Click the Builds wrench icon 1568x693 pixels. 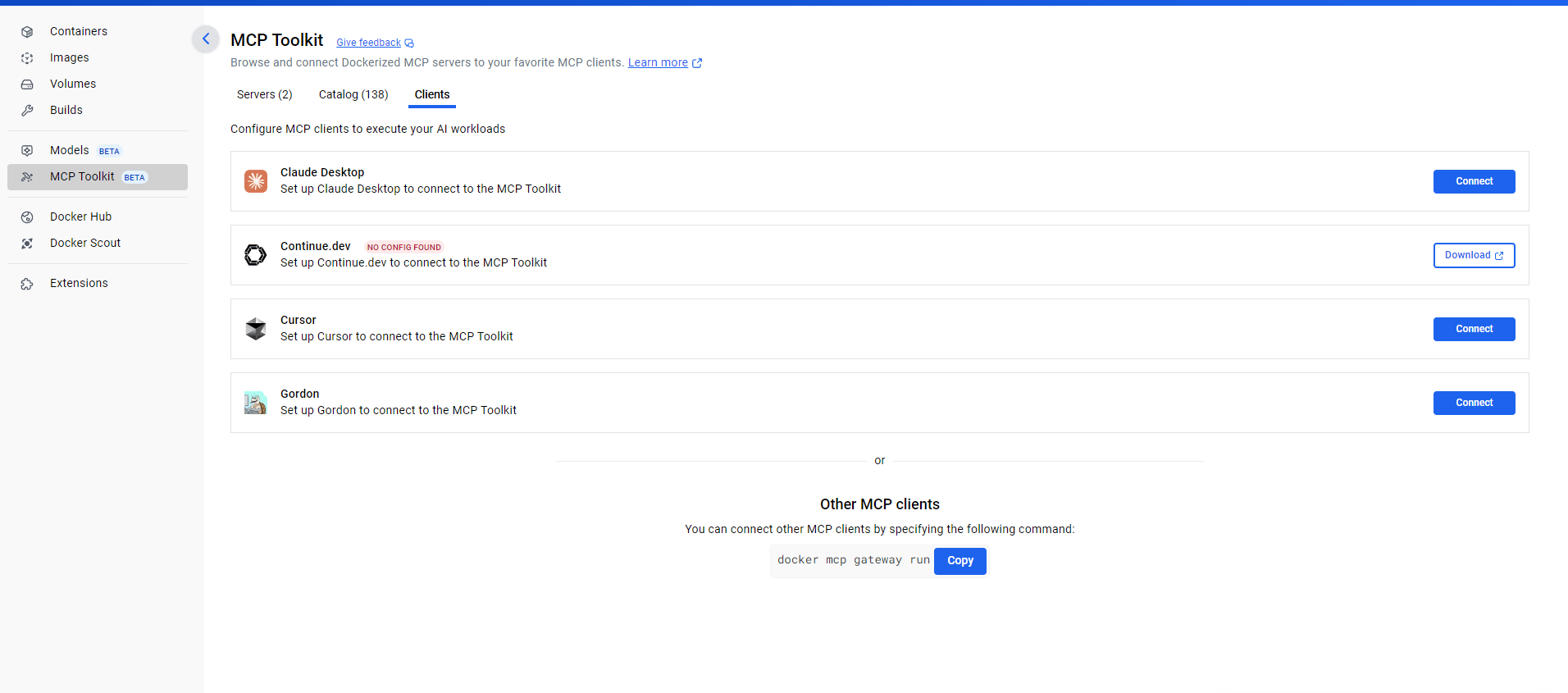click(x=27, y=111)
